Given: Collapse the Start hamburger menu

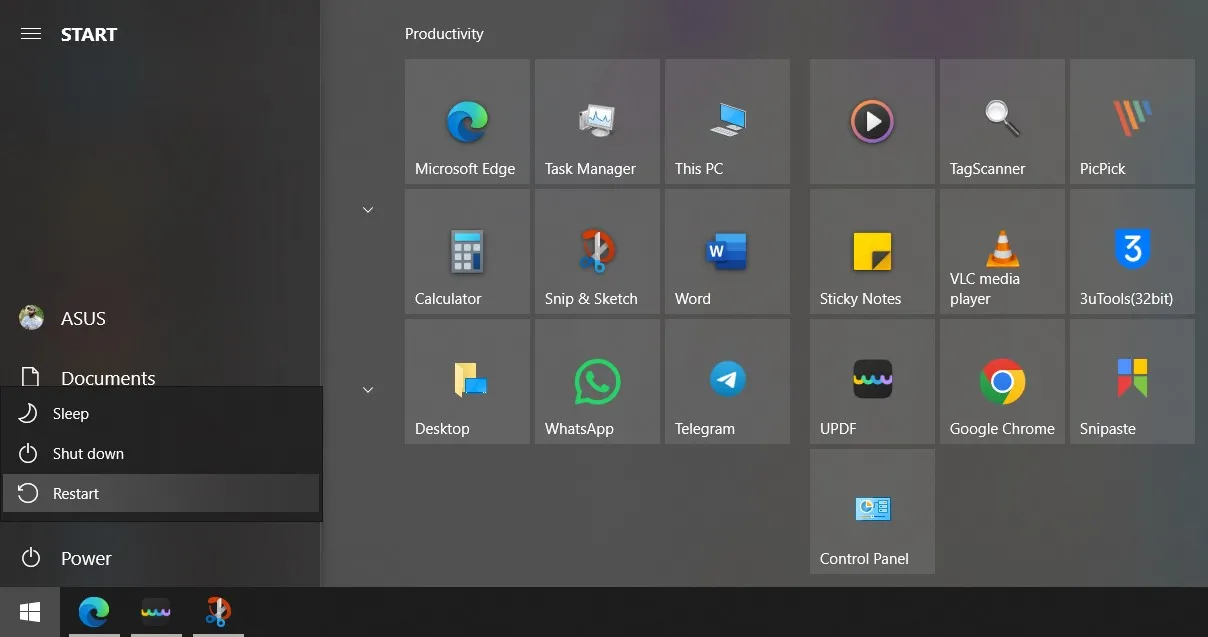Looking at the screenshot, I should 31,34.
